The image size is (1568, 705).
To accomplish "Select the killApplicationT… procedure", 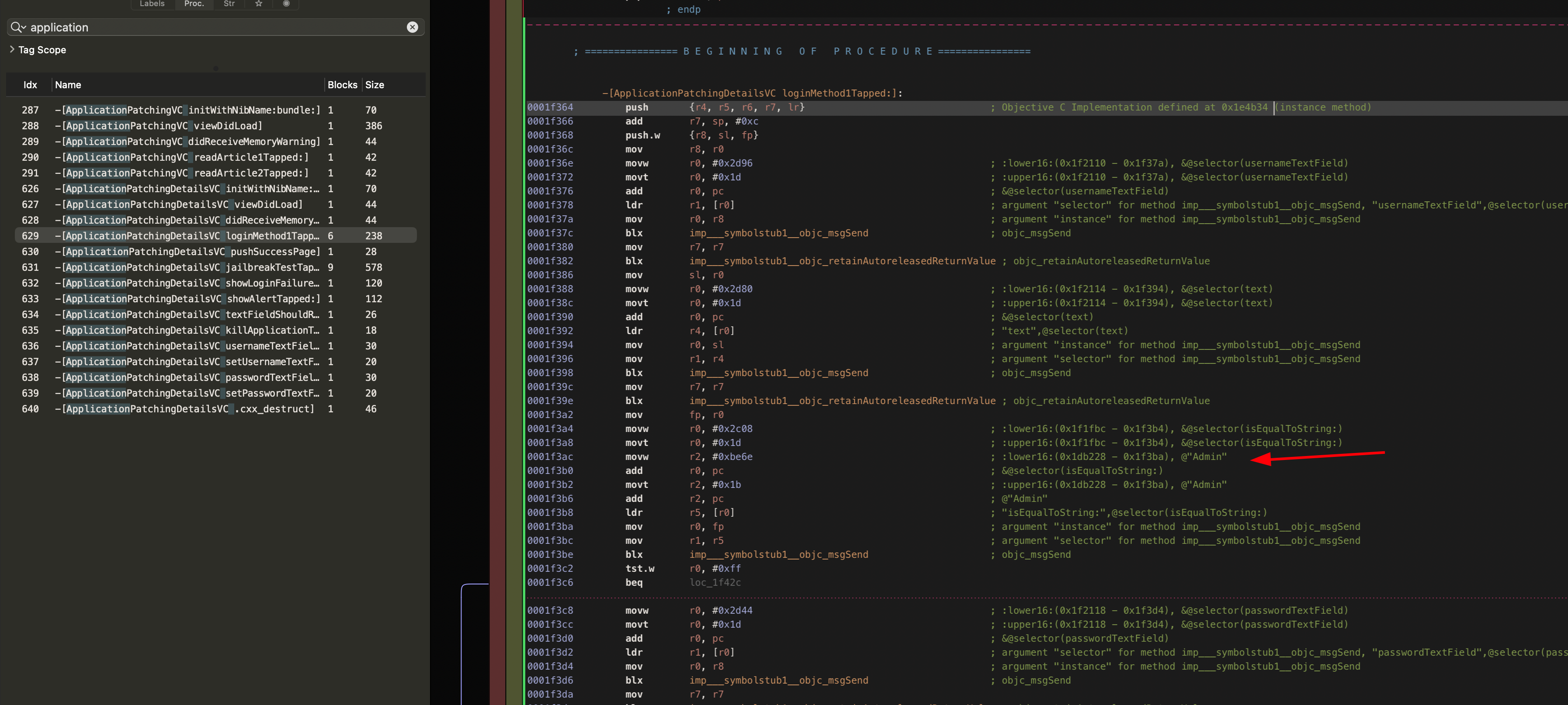I will [215, 330].
